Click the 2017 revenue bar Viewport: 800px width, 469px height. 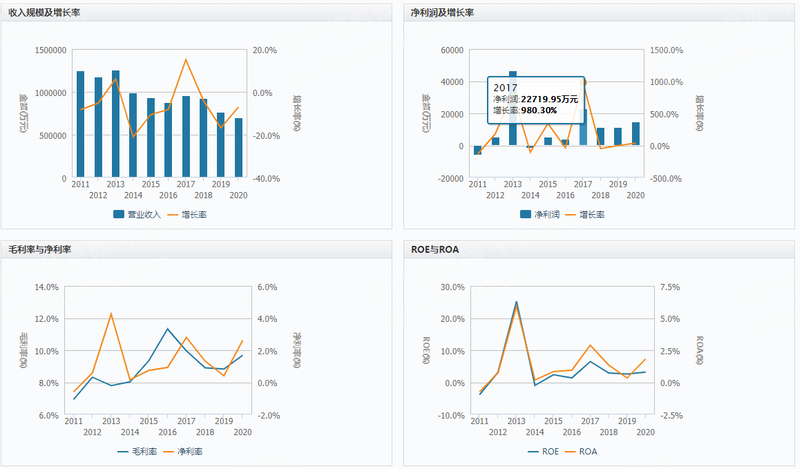[x=186, y=136]
